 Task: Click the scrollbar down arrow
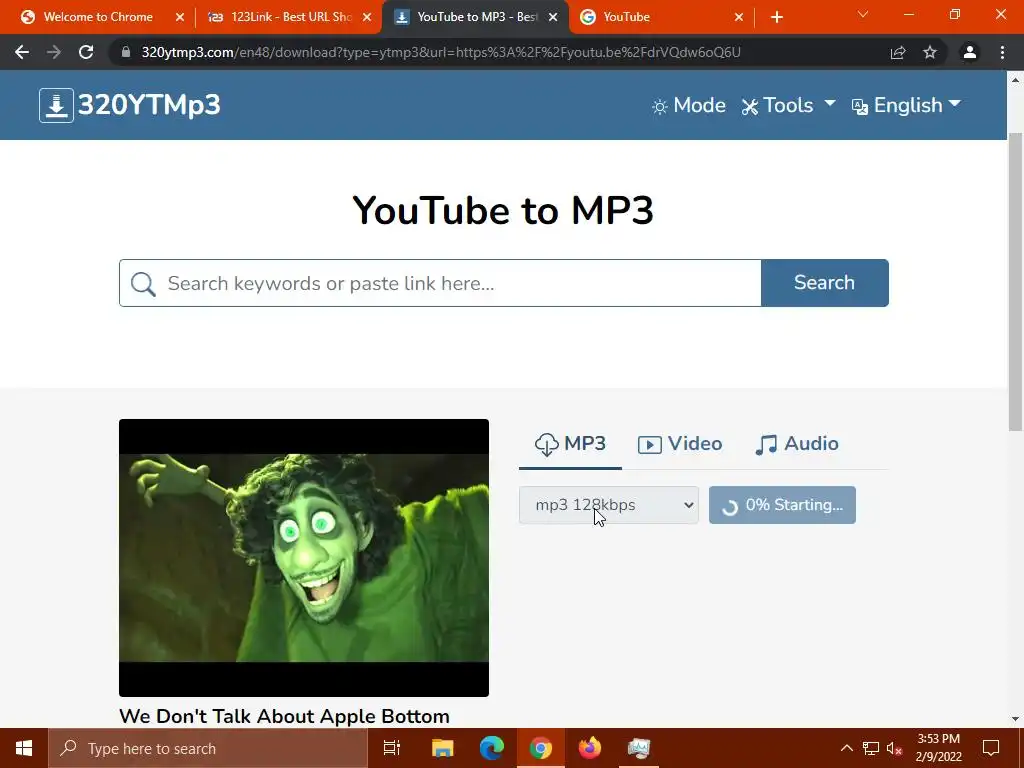pyautogui.click(x=1015, y=719)
